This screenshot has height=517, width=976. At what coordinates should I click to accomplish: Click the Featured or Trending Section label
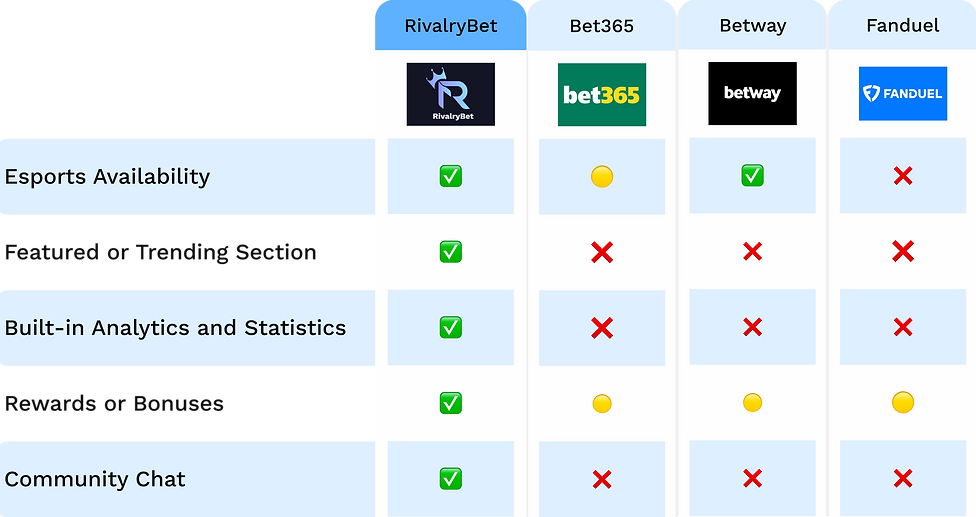point(161,253)
